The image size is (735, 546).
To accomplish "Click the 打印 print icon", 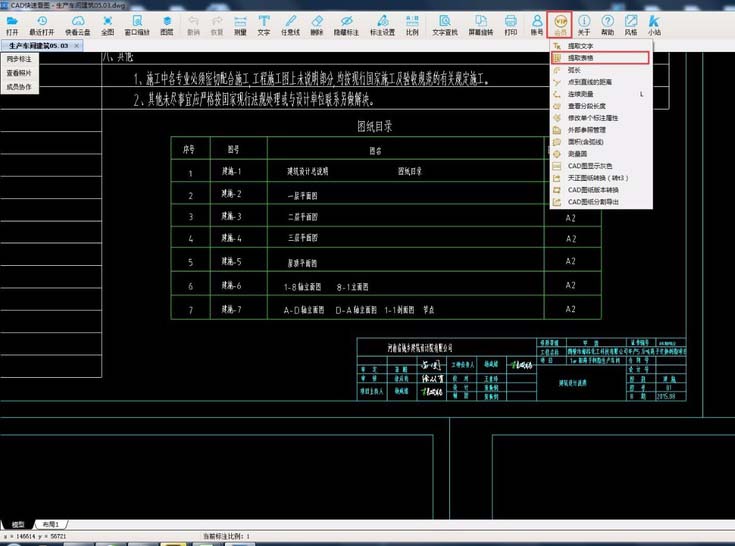I will [x=510, y=25].
